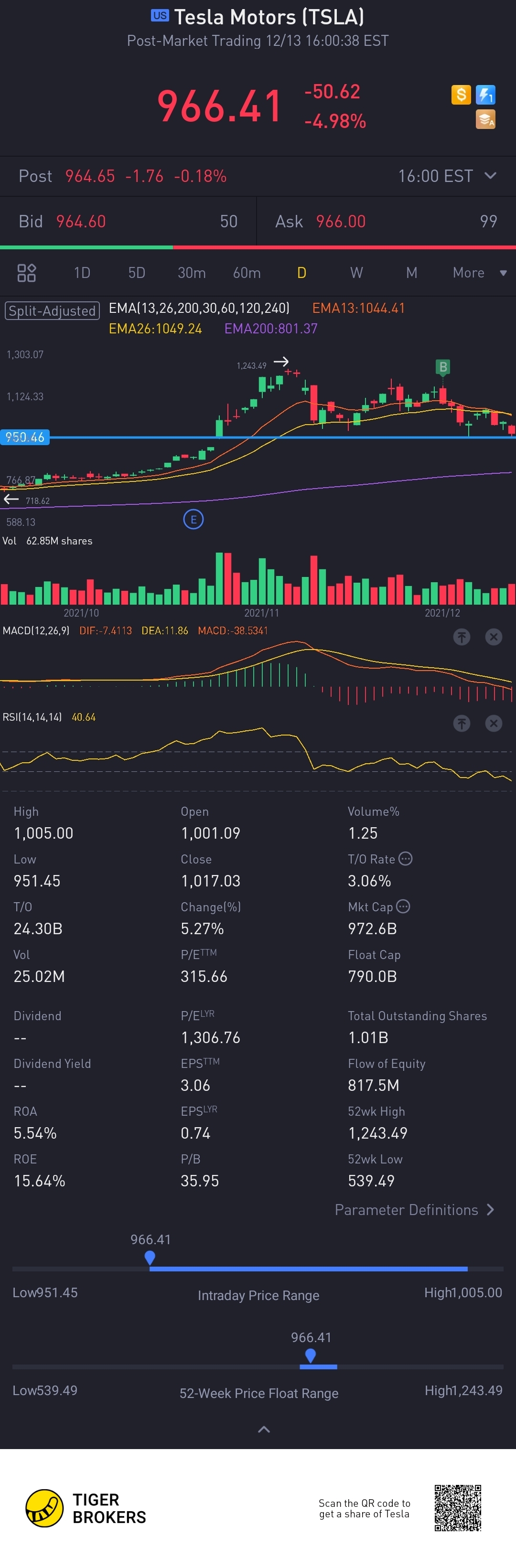Tap the Flow of Equity 817.5M value
Image resolution: width=516 pixels, height=1568 pixels.
click(x=374, y=1085)
